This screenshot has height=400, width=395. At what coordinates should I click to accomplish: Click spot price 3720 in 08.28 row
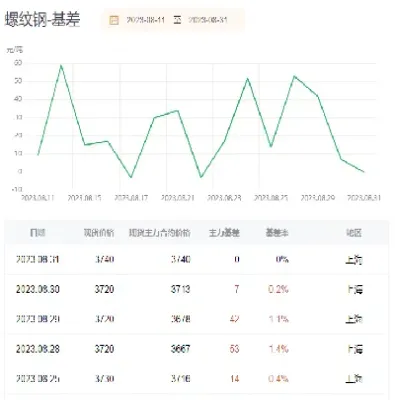pos(104,349)
